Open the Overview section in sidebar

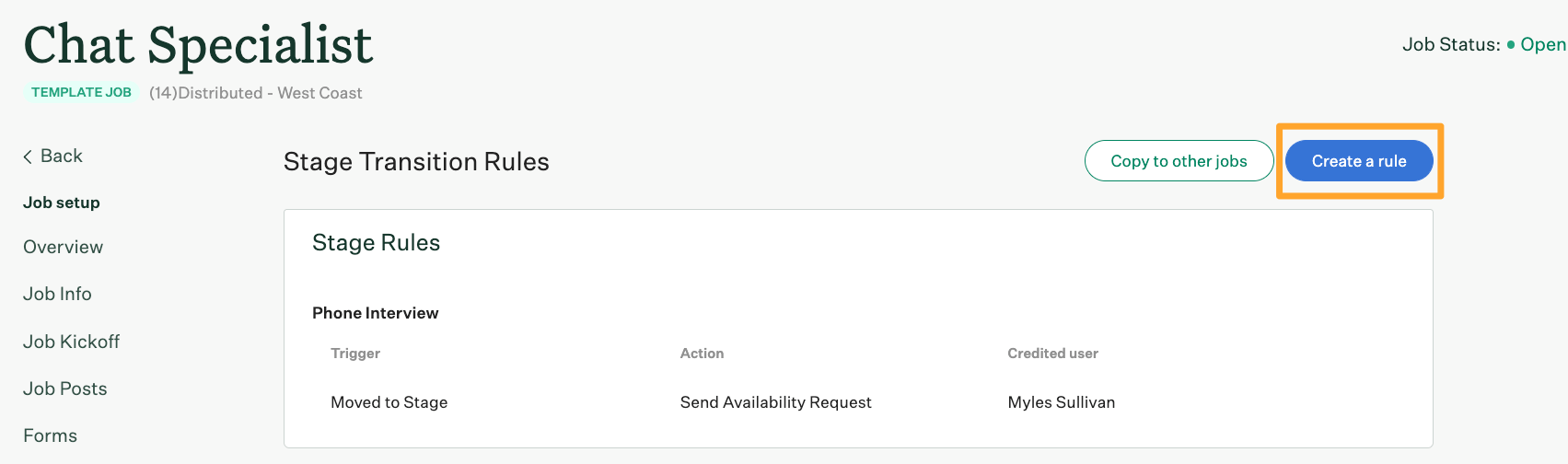click(63, 247)
